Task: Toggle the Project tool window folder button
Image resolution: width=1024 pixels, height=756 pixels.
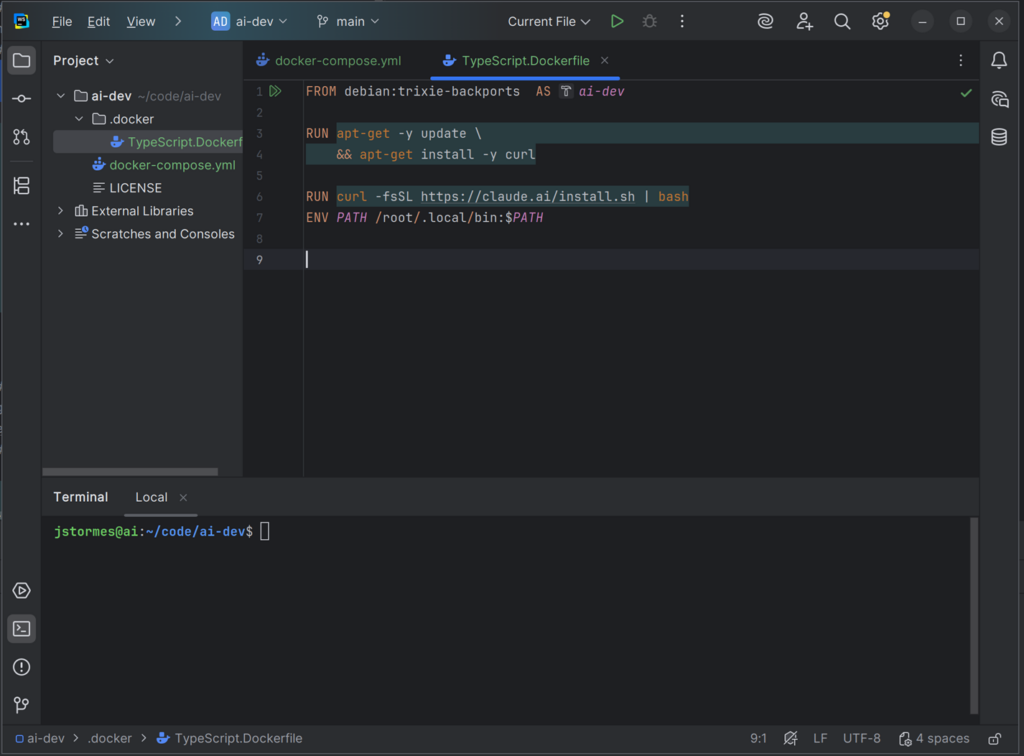Action: click(x=21, y=61)
